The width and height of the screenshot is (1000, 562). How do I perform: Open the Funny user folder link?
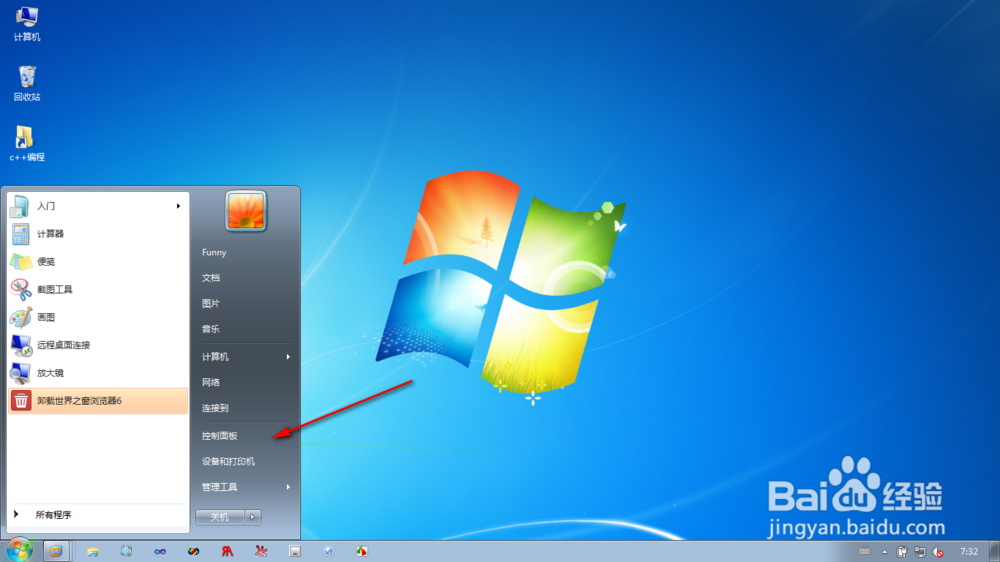(246, 253)
